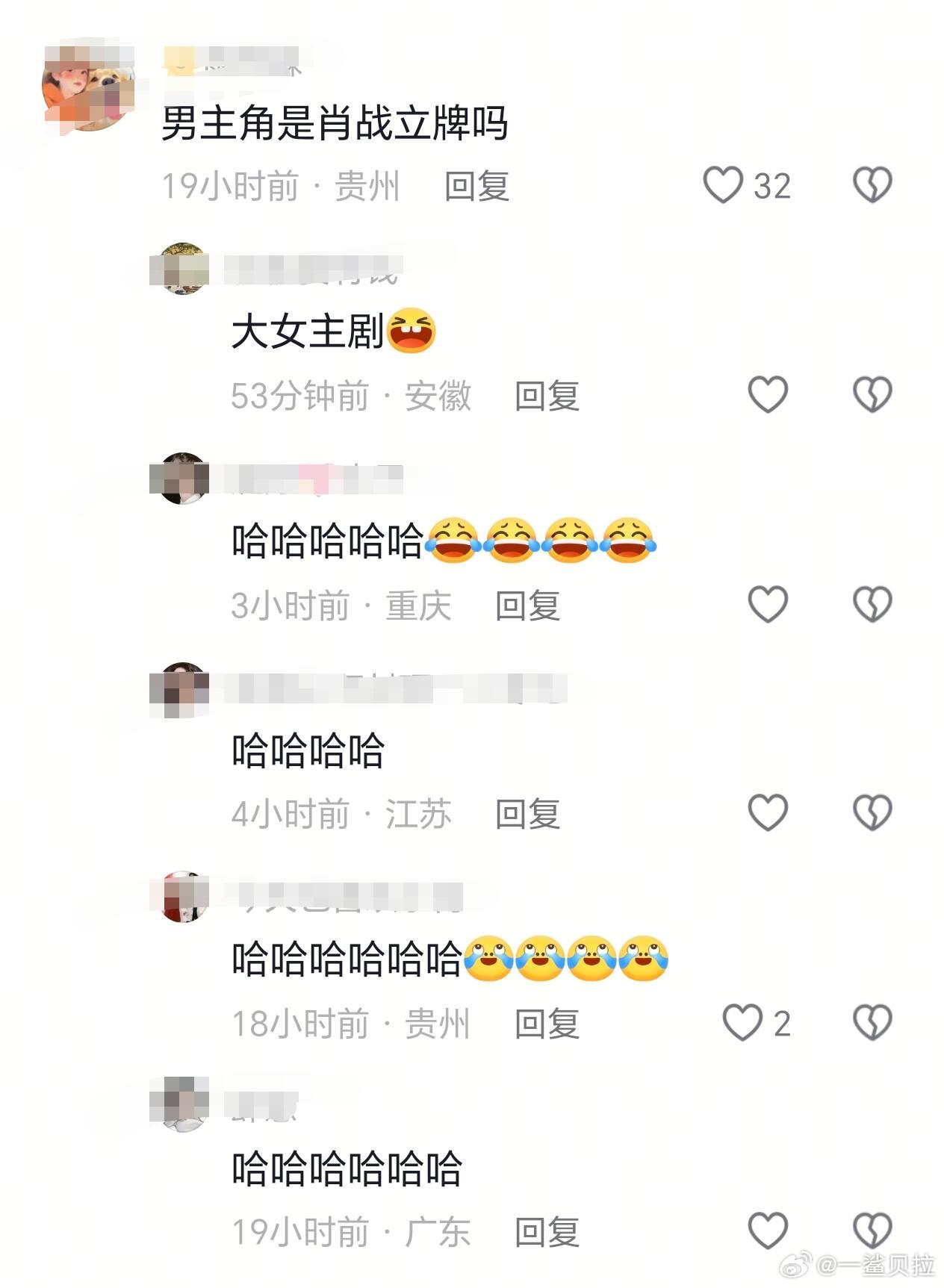The width and height of the screenshot is (944, 1288).
Task: Dislike the 肖战立牌 comment from 贵州
Action: (x=872, y=185)
